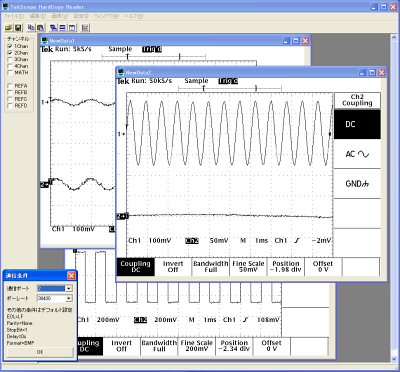
Task: Click 'Invert Off' in rear bottom window
Action: 122,346
